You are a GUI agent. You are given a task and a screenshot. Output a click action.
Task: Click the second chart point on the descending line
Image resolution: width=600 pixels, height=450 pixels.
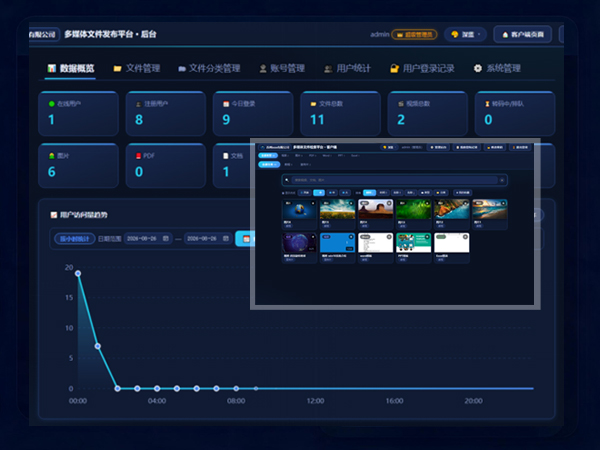(x=98, y=346)
